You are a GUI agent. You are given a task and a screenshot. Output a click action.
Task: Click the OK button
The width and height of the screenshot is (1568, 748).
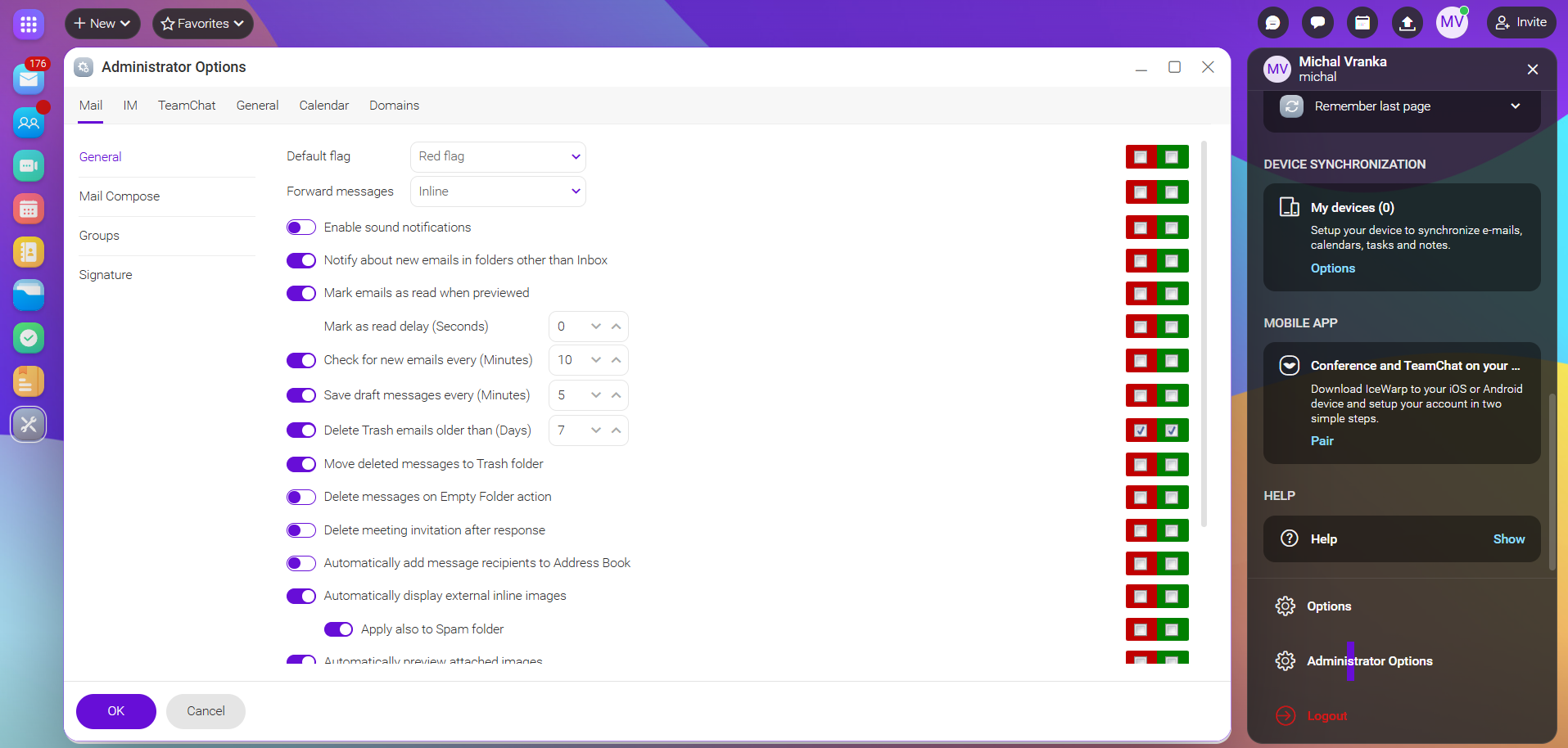point(116,711)
